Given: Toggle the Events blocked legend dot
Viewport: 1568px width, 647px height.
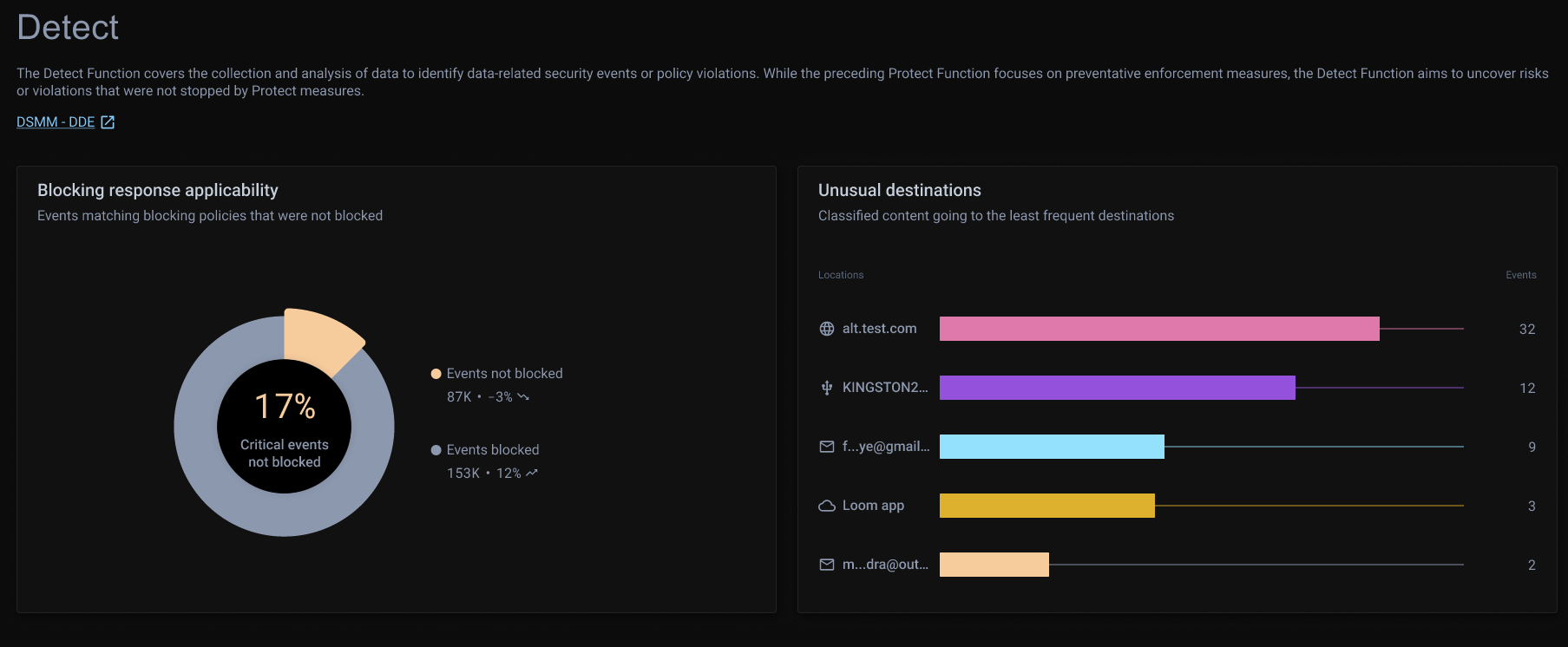Looking at the screenshot, I should pyautogui.click(x=436, y=450).
